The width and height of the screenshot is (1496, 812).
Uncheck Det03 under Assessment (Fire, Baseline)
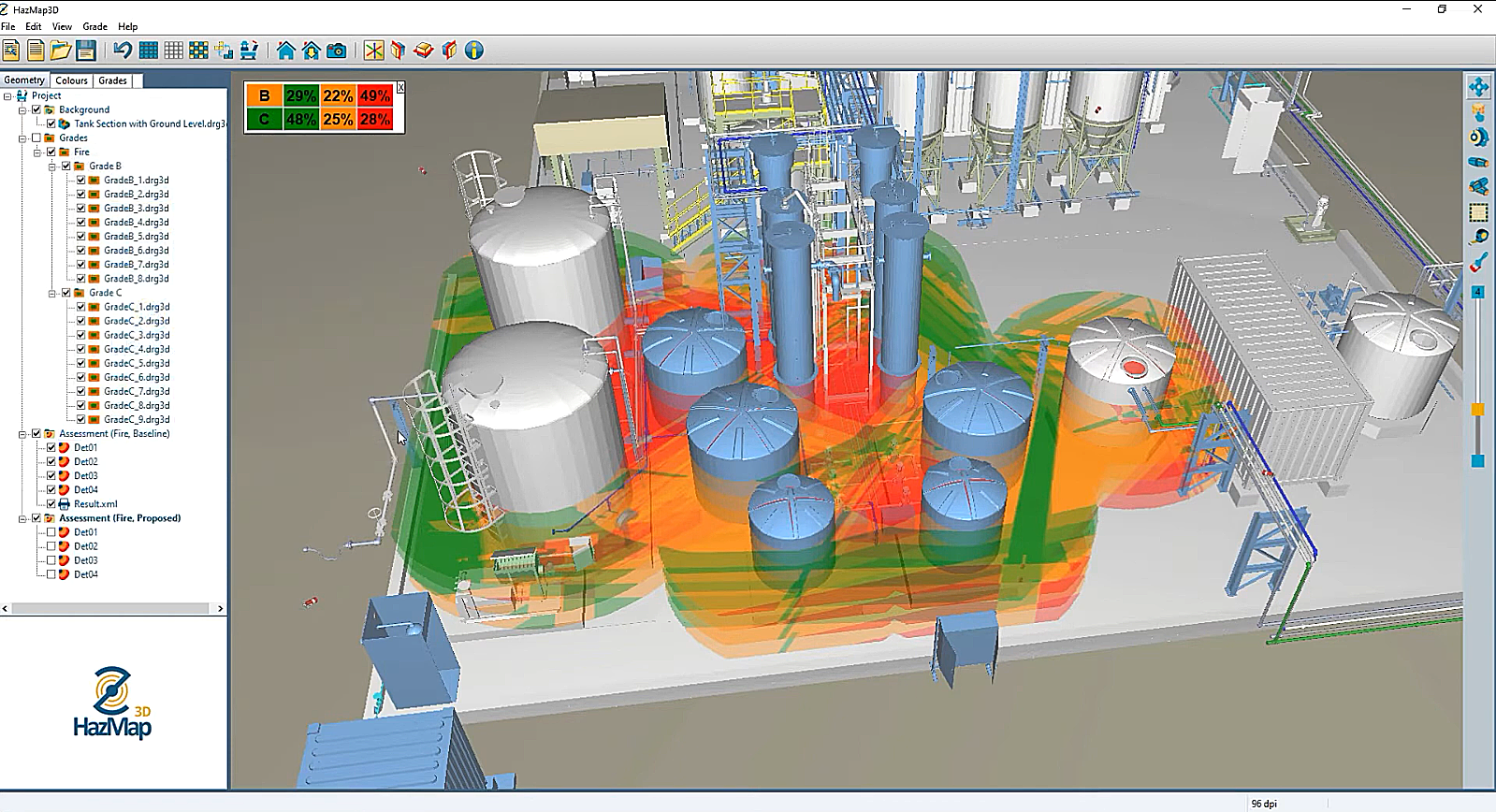[x=51, y=476]
